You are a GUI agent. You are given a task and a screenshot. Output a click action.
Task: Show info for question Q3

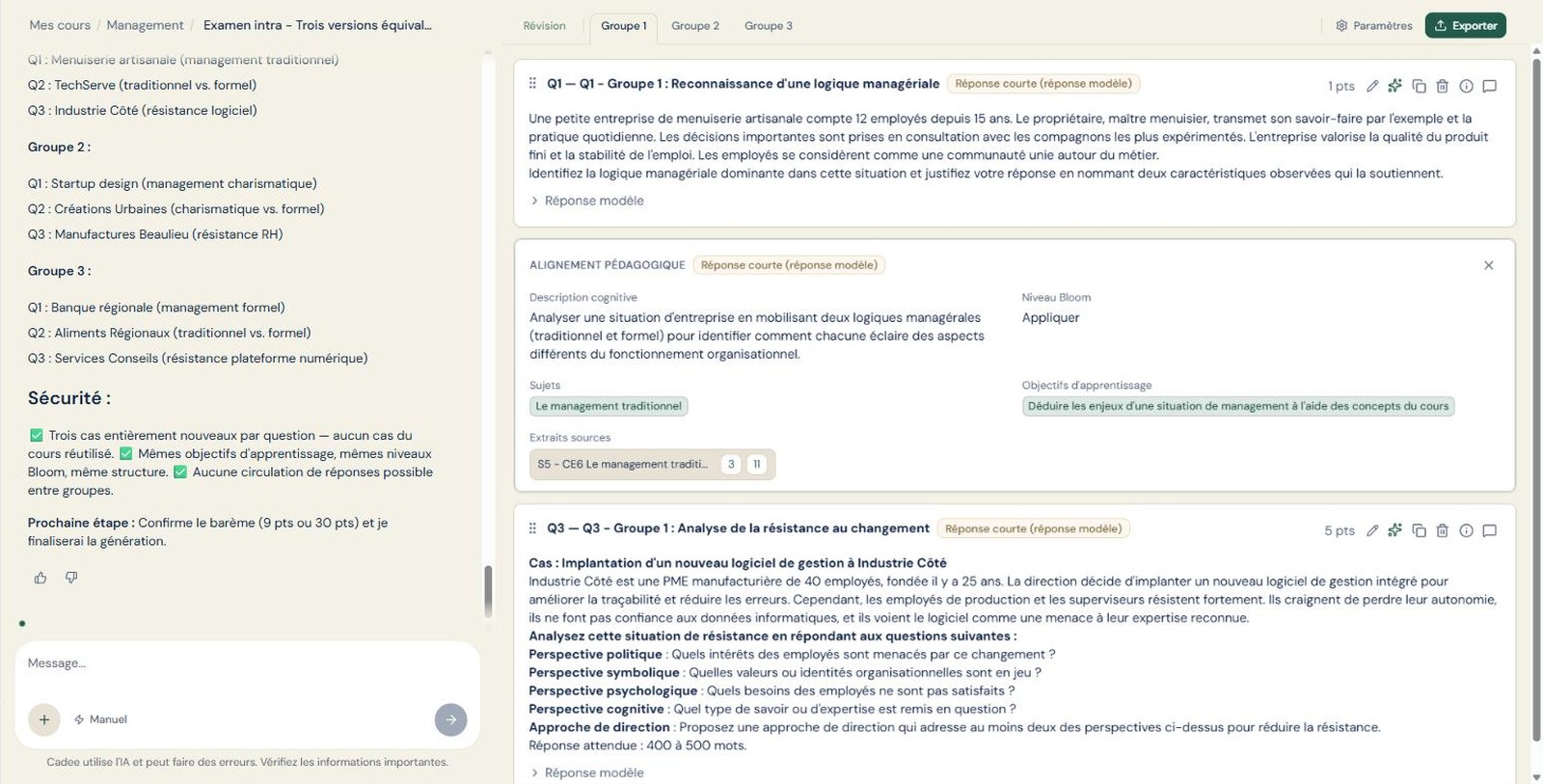coord(1466,530)
